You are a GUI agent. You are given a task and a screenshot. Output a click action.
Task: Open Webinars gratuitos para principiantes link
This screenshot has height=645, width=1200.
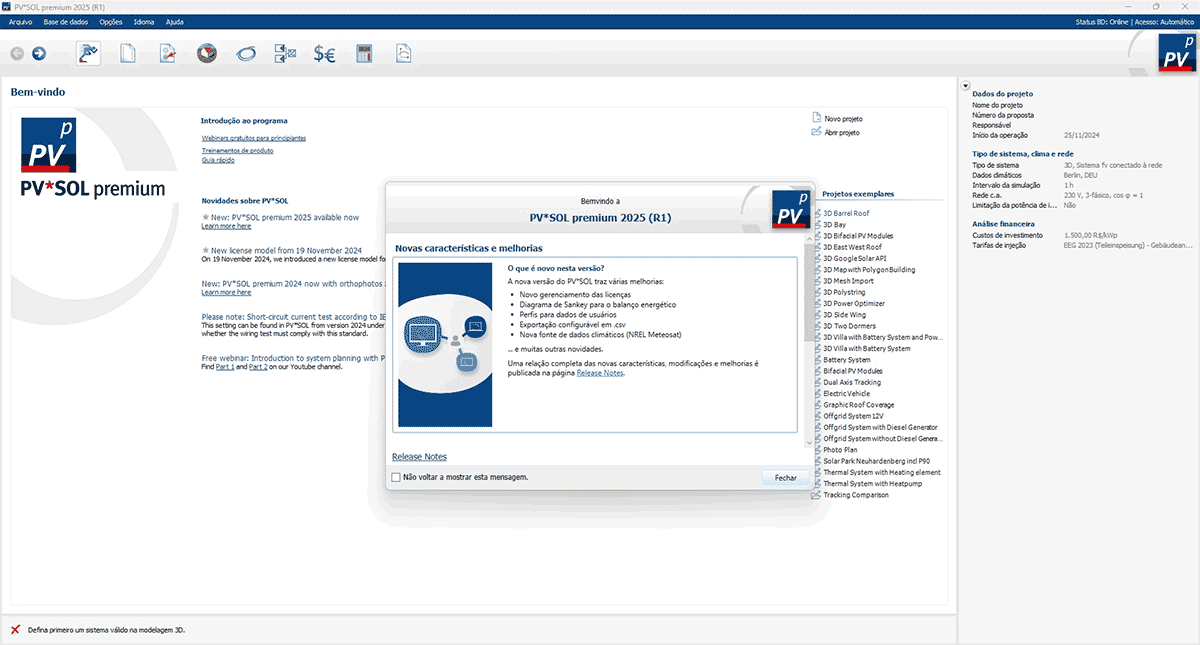253,138
